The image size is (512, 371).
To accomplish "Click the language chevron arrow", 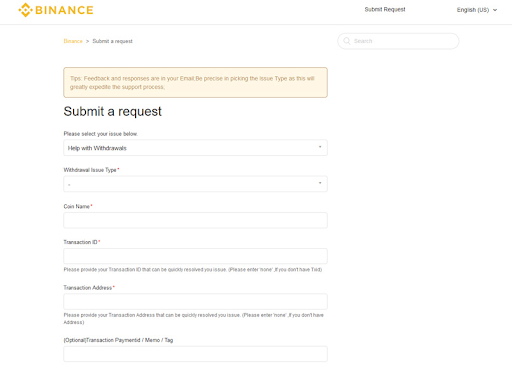I will (495, 10).
